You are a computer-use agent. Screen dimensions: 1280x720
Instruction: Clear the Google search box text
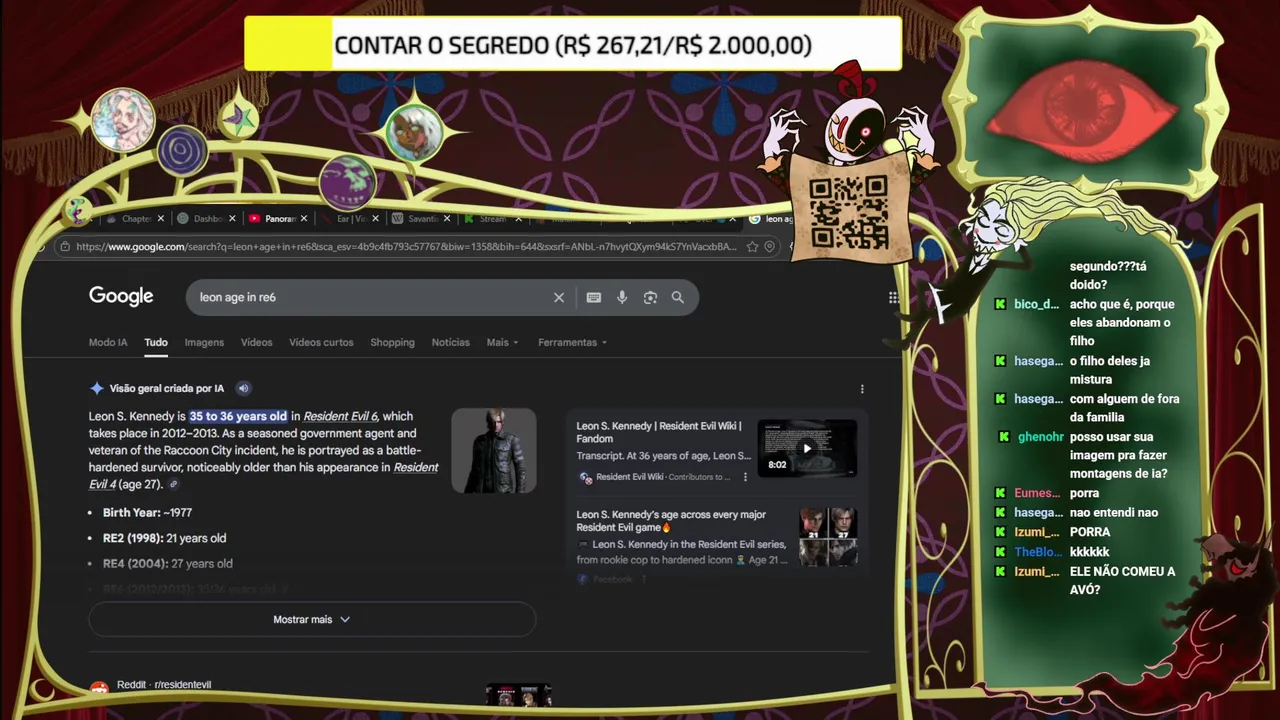tap(559, 297)
